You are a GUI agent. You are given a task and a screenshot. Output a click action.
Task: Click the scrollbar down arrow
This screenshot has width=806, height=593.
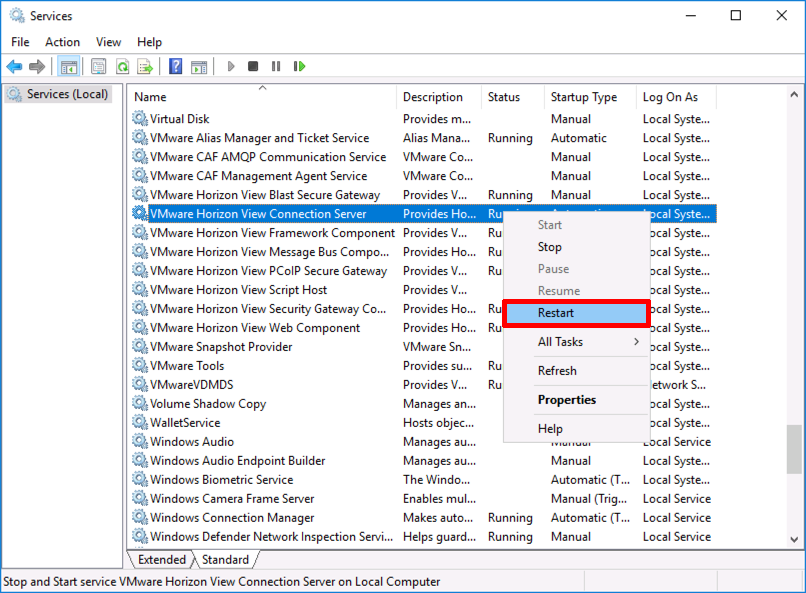(794, 540)
